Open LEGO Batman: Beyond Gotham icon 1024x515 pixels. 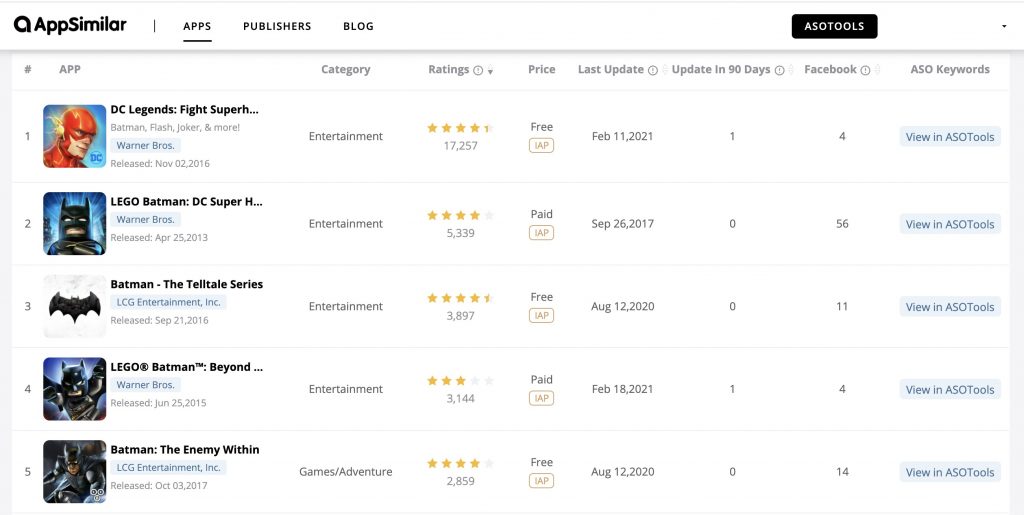tap(74, 389)
